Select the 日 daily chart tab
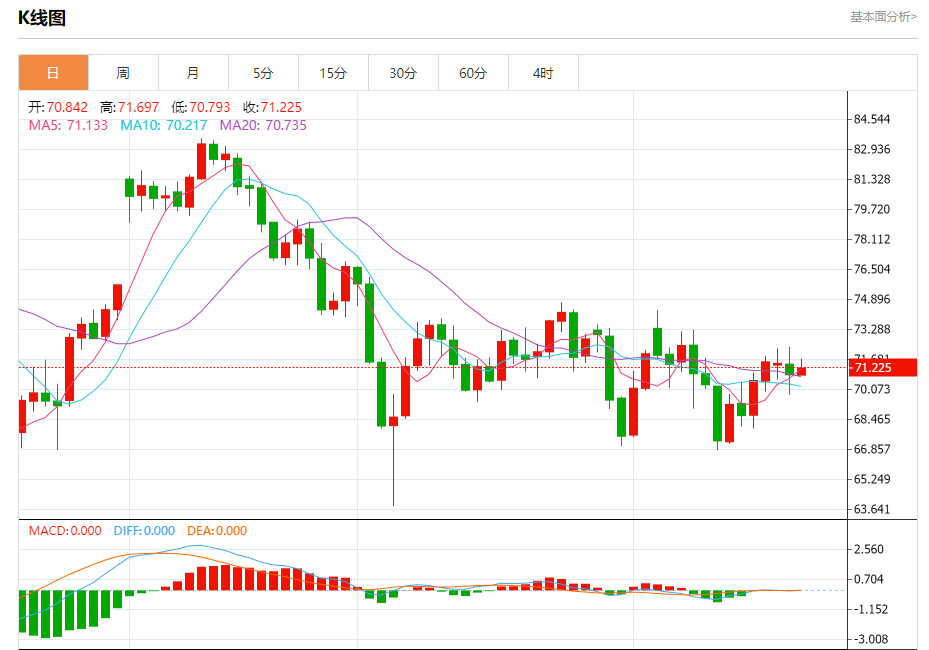The height and width of the screenshot is (650, 929). [53, 73]
